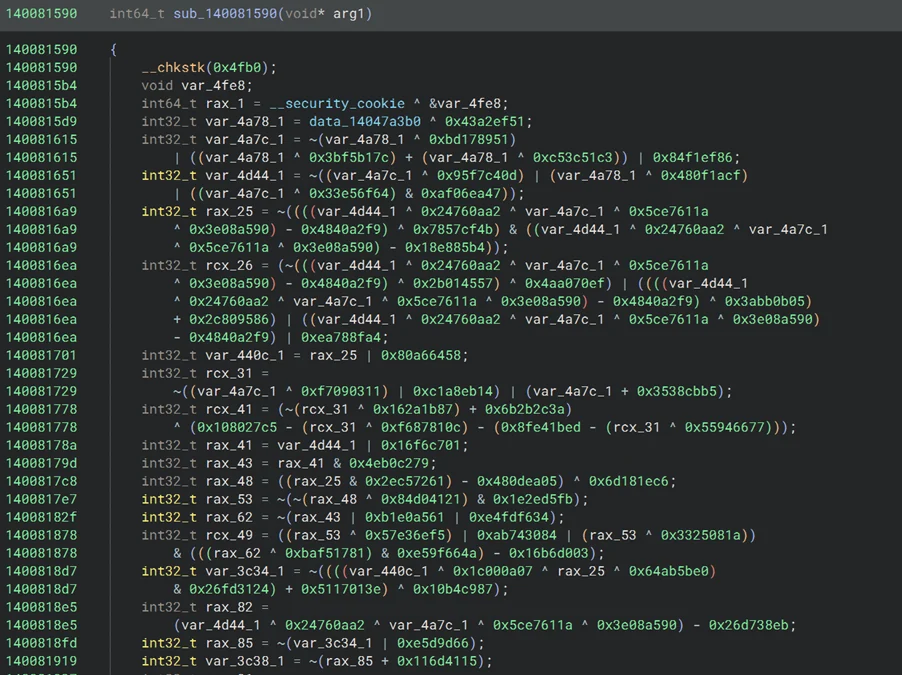Click address 14008179d in the gutter
This screenshot has height=675, width=902.
[41, 463]
